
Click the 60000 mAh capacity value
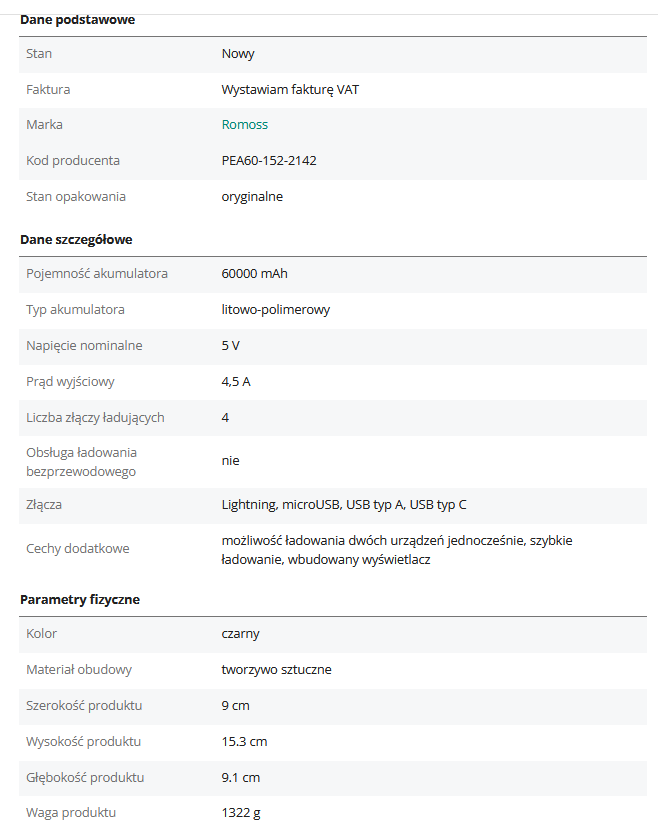(x=254, y=274)
